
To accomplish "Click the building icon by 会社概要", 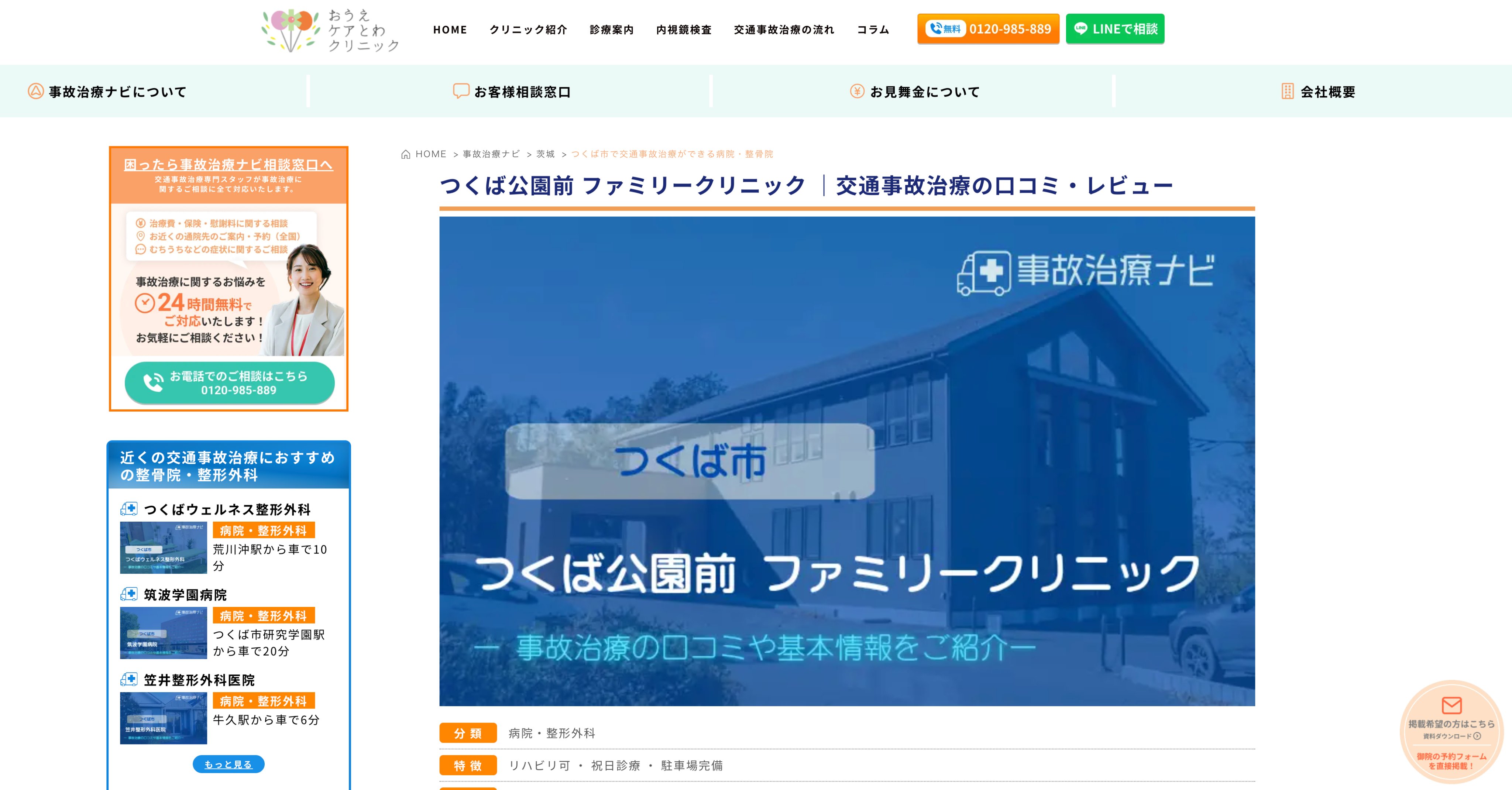I will pos(1287,91).
